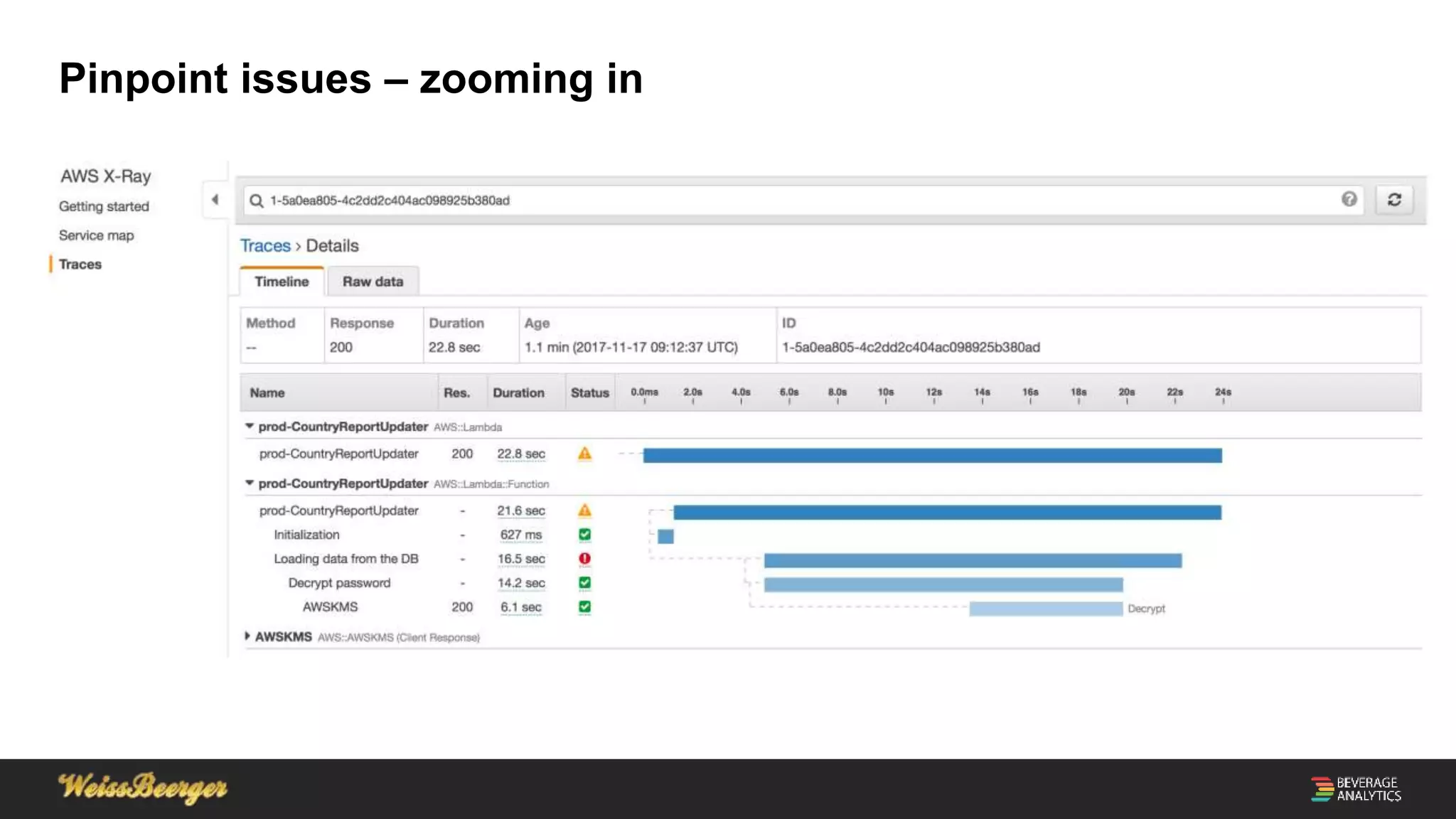The height and width of the screenshot is (819, 1456).
Task: Click the 12s tick on timeline ruler
Action: (x=933, y=392)
